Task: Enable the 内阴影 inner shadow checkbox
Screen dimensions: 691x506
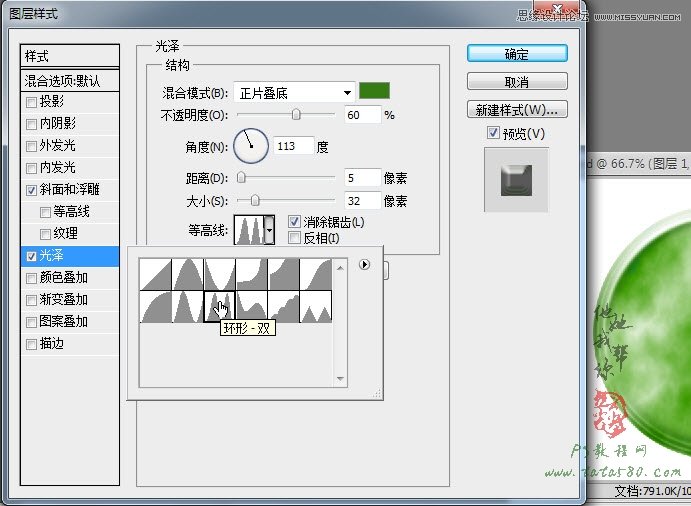Action: pos(31,124)
